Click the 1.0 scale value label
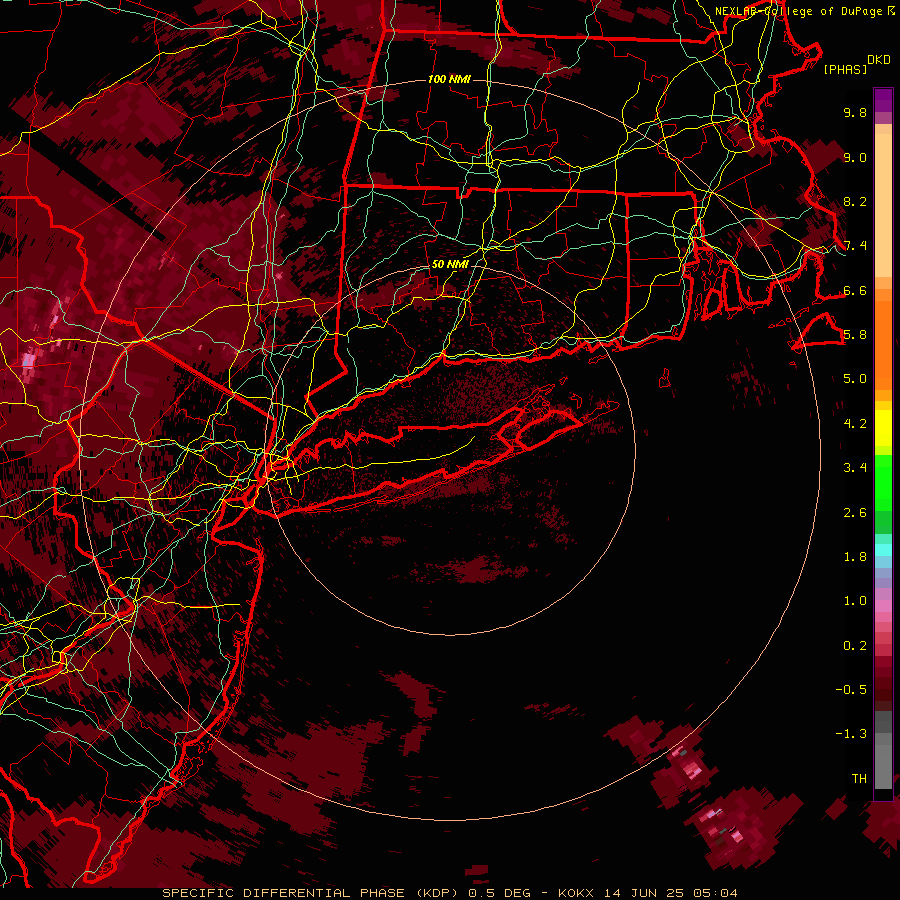The height and width of the screenshot is (900, 900). tap(855, 601)
